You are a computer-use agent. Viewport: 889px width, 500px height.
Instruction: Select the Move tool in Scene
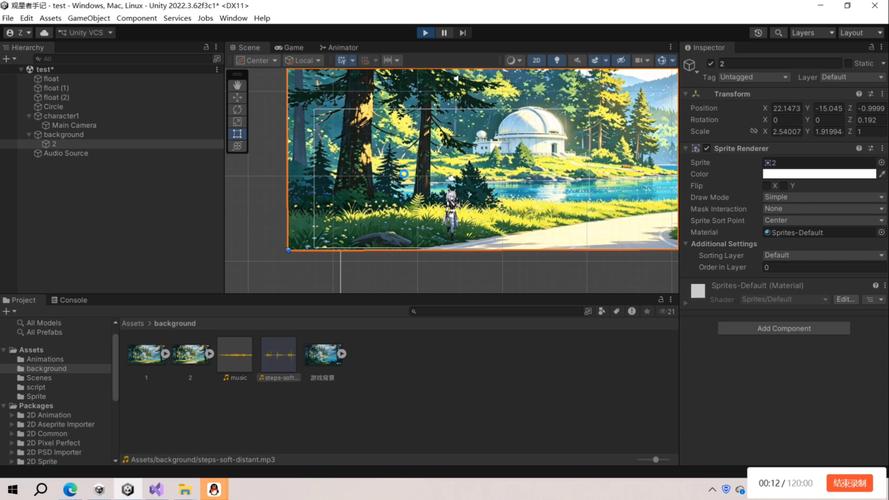coord(237,98)
